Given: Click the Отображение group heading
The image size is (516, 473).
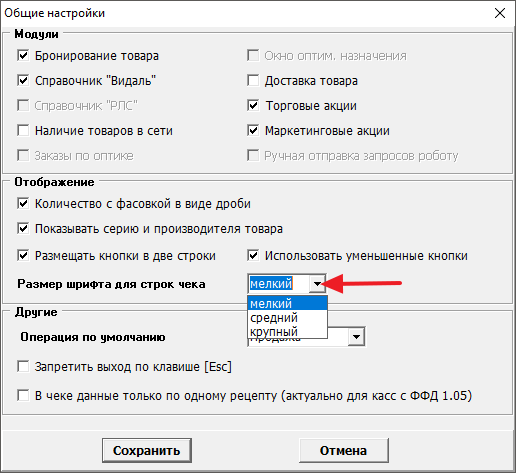Looking at the screenshot, I should [54, 182].
